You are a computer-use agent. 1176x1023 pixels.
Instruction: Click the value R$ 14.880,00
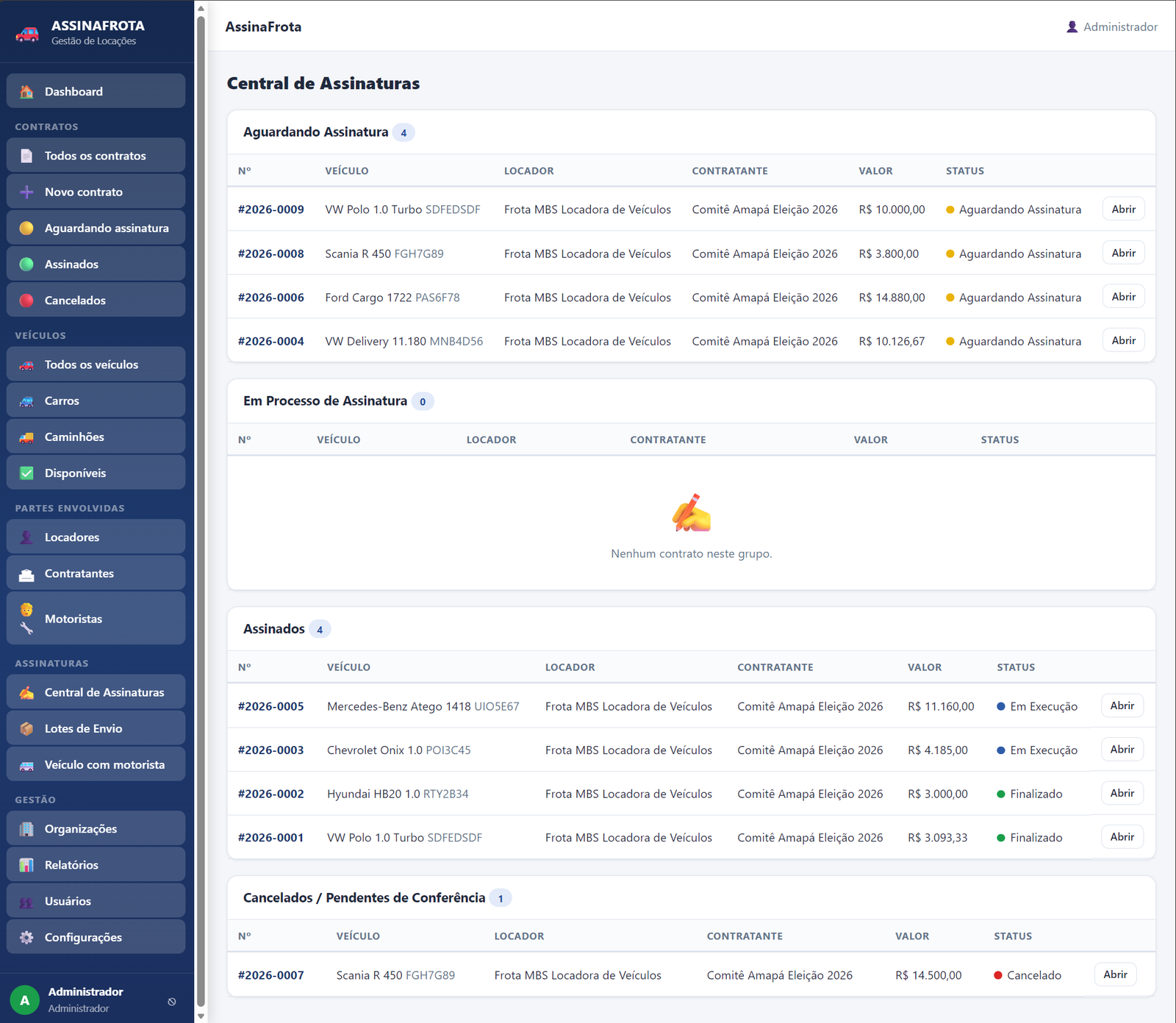point(892,298)
